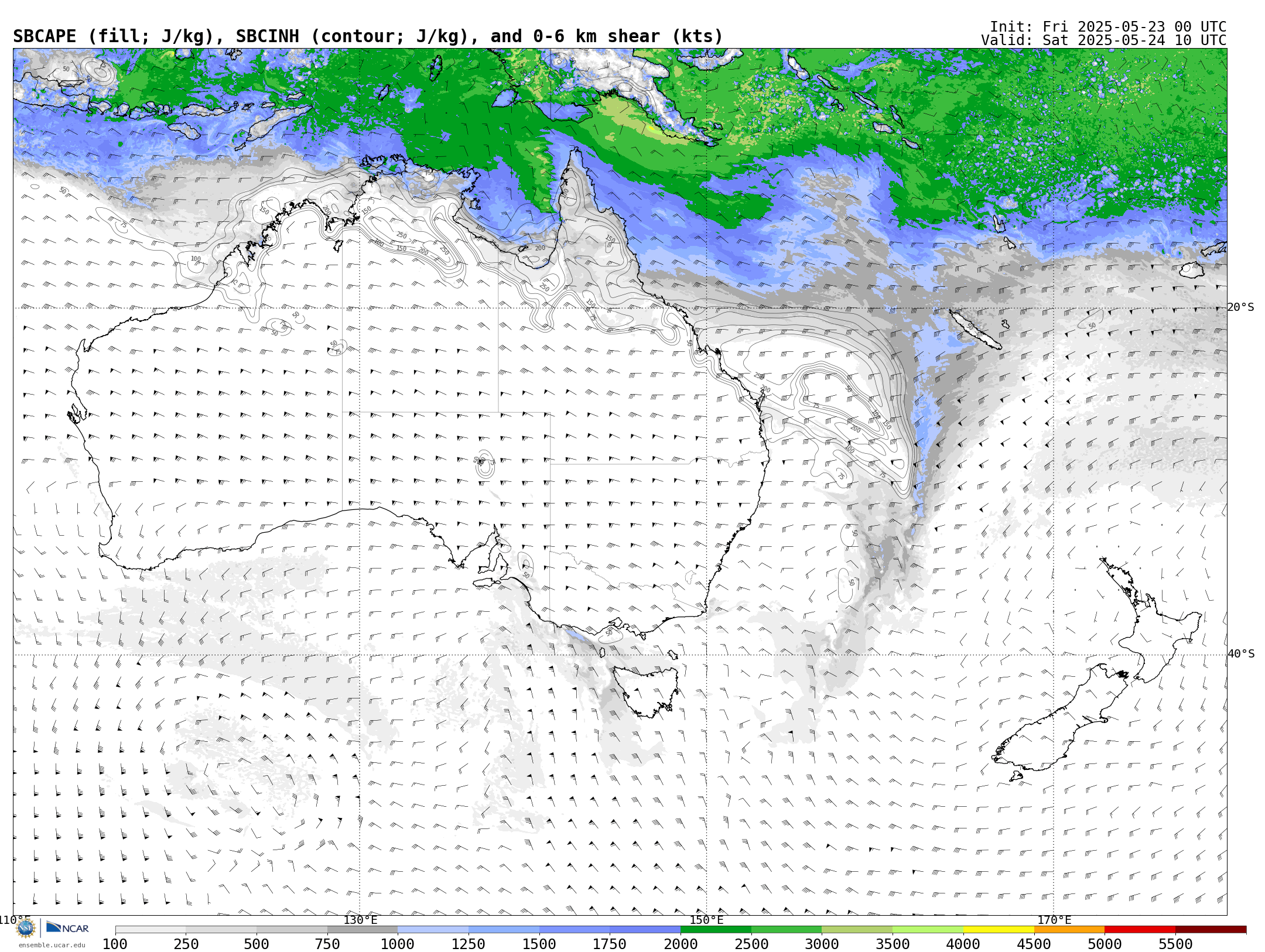Click the colorbar label 4000
This screenshot has height=952, width=1265.
963,944
